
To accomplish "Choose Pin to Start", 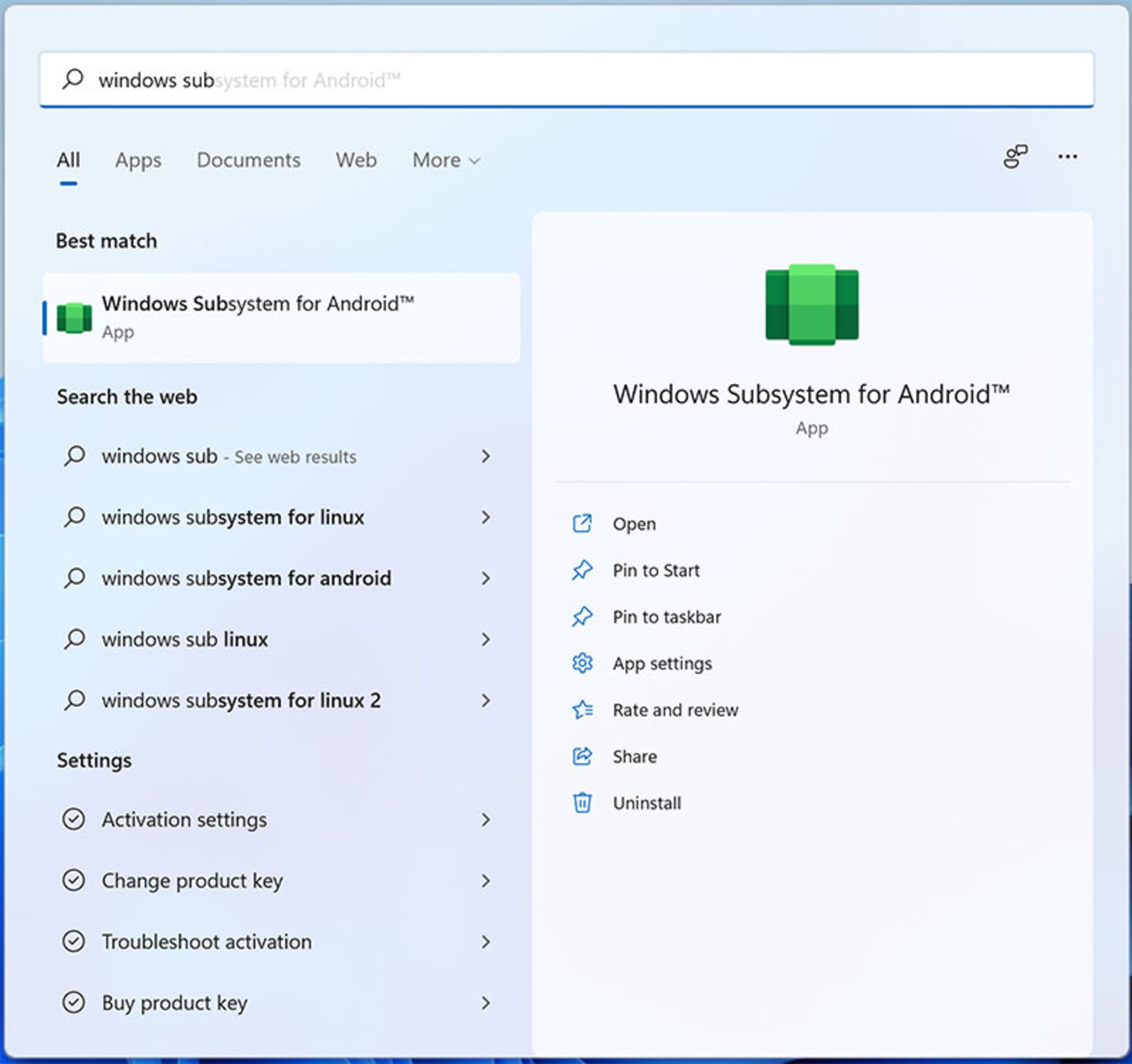I will coord(656,571).
